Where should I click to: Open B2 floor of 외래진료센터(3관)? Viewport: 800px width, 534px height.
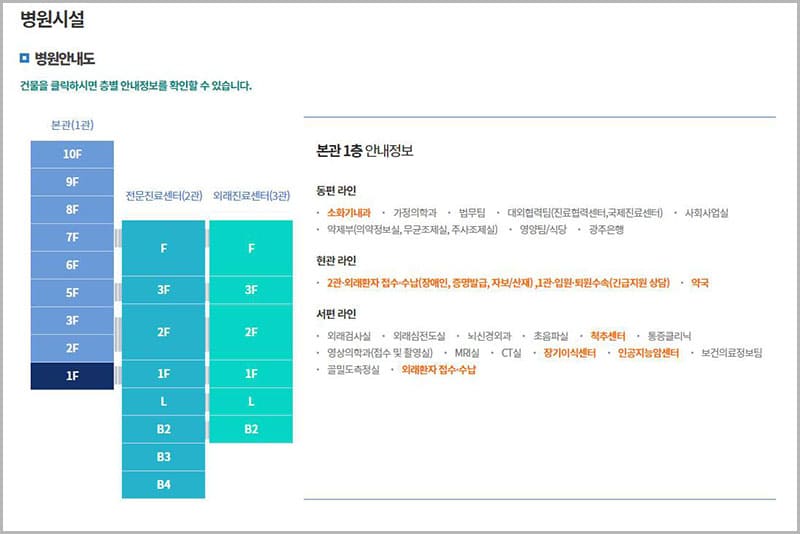[251, 429]
